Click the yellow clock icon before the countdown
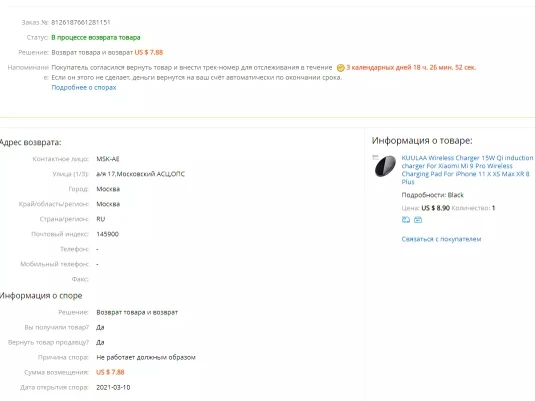The width and height of the screenshot is (535, 401). click(340, 68)
